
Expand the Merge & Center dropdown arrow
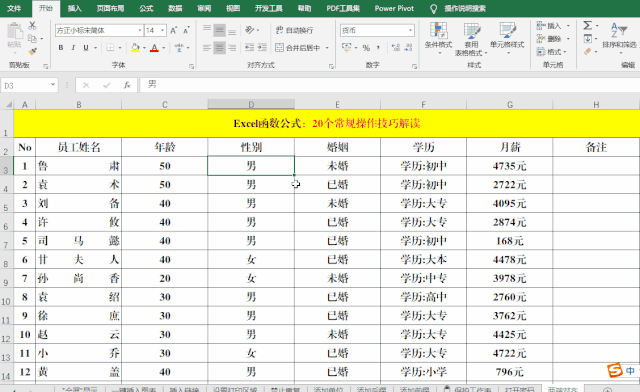(x=327, y=48)
